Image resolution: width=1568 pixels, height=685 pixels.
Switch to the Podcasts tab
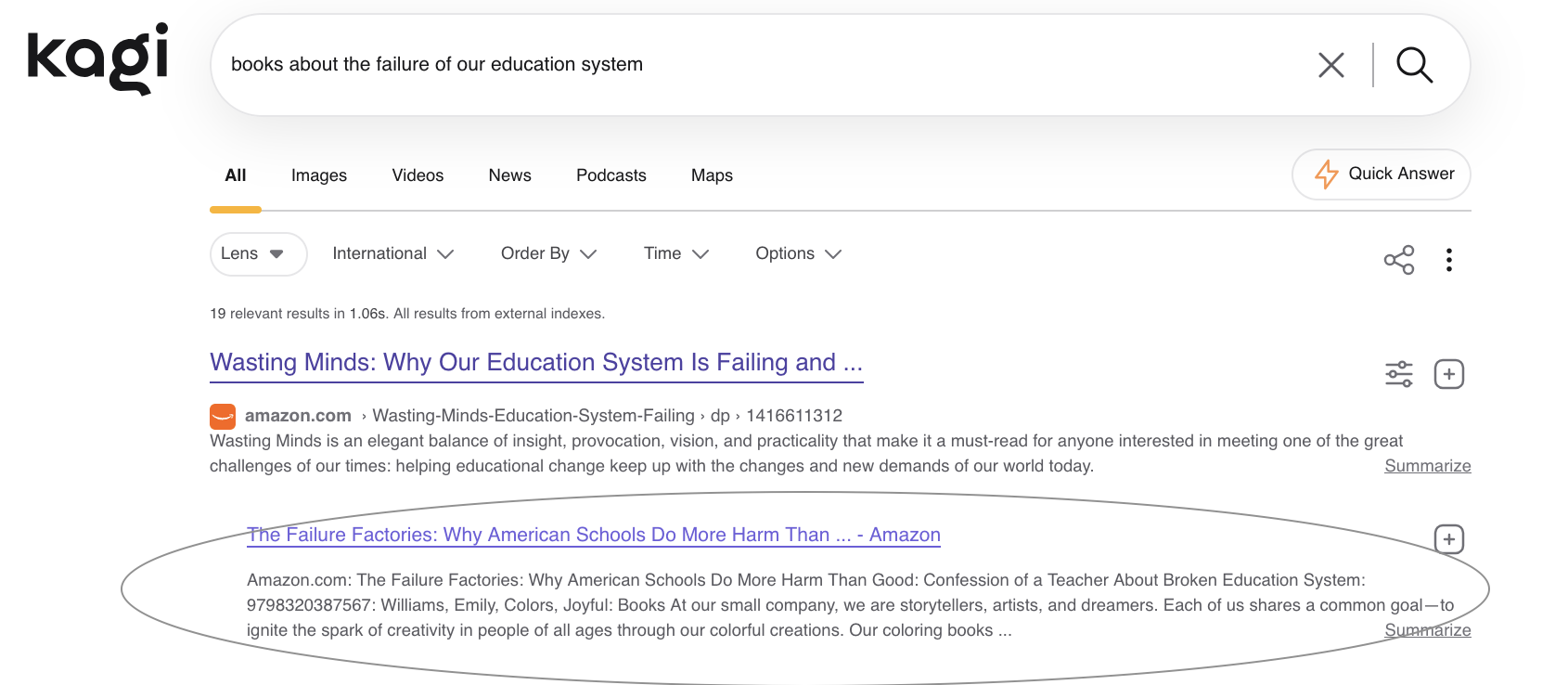pyautogui.click(x=611, y=175)
